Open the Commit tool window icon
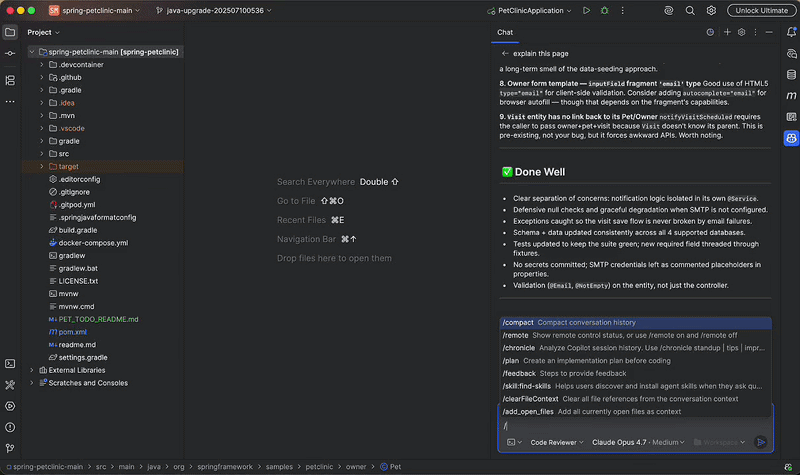Image resolution: width=800 pixels, height=475 pixels. point(10,54)
